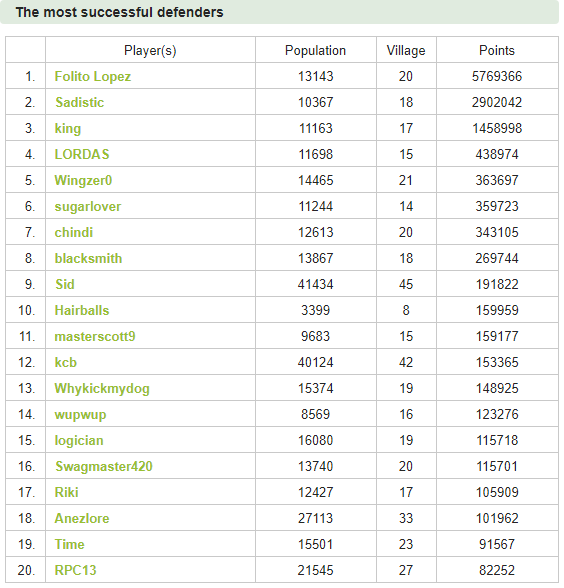564x588 pixels.
Task: Open the LORDAS player profile
Action: pos(82,154)
